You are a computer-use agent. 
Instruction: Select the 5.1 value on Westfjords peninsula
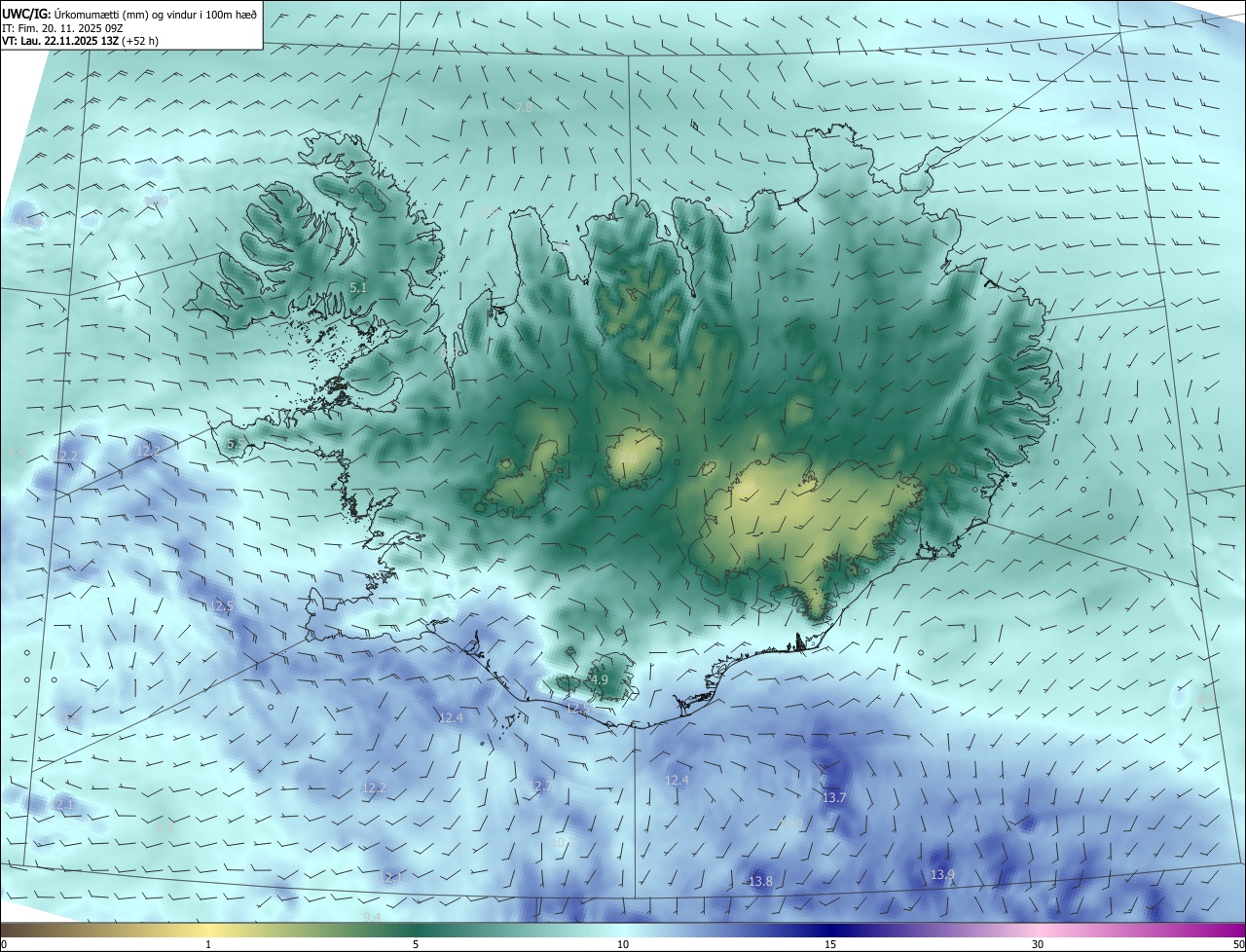point(358,288)
